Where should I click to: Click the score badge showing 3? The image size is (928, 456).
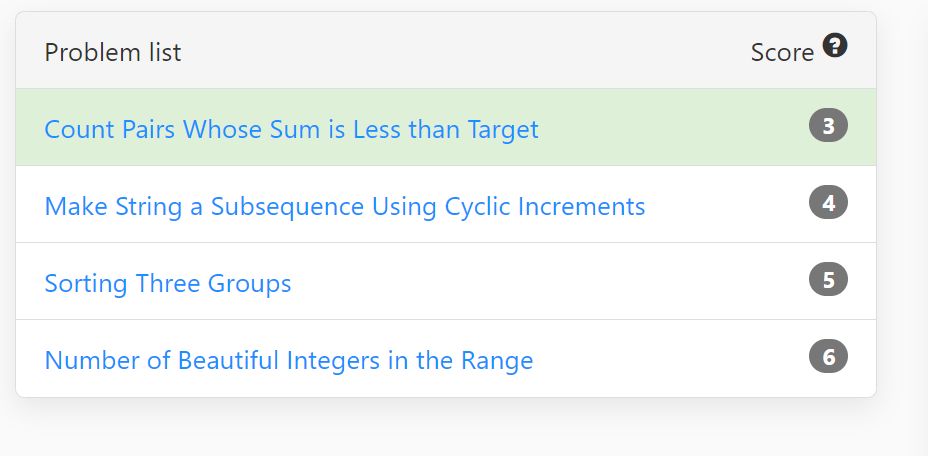pyautogui.click(x=828, y=126)
